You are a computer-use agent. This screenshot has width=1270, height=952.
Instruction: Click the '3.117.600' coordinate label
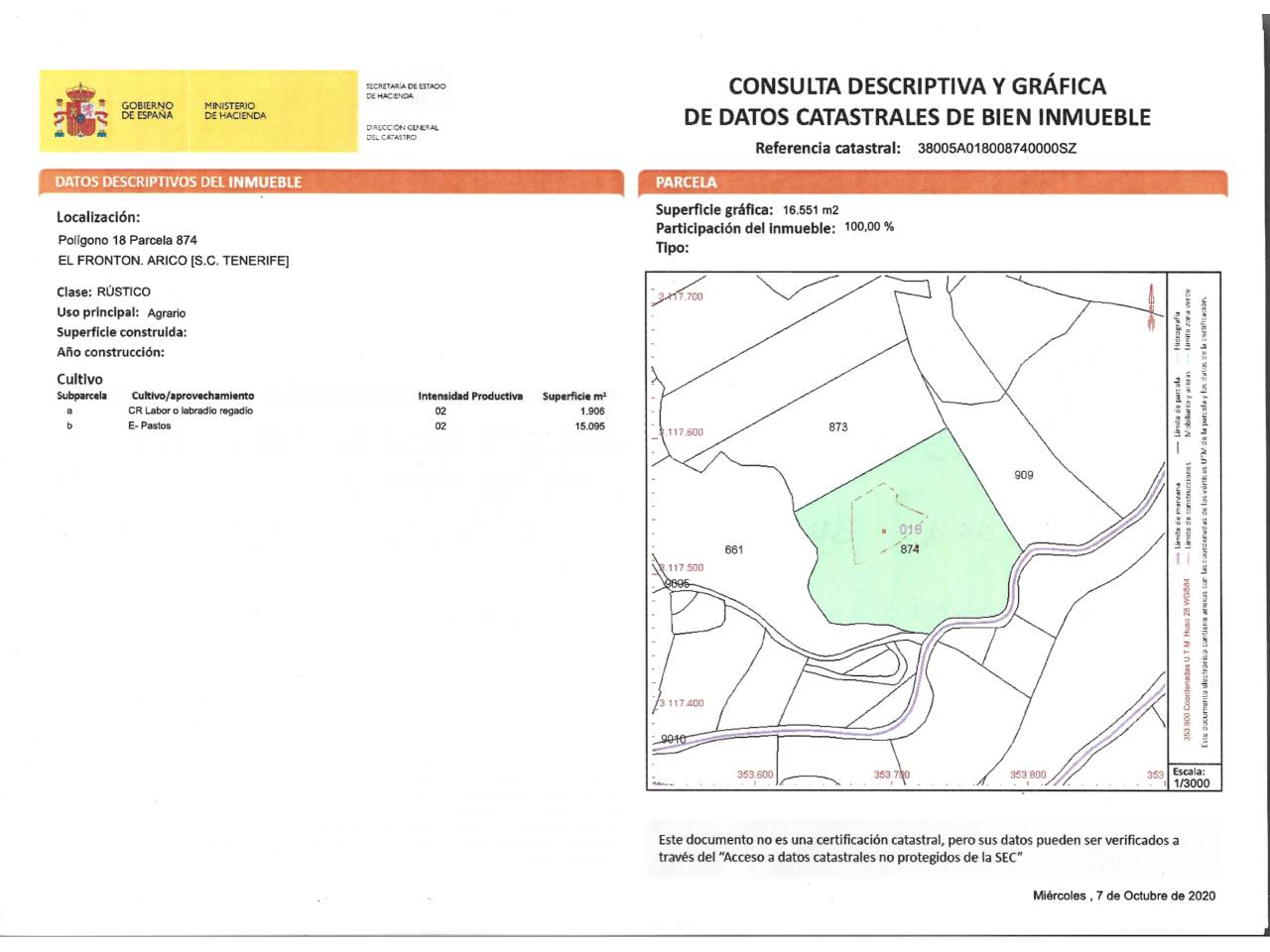pyautogui.click(x=681, y=432)
